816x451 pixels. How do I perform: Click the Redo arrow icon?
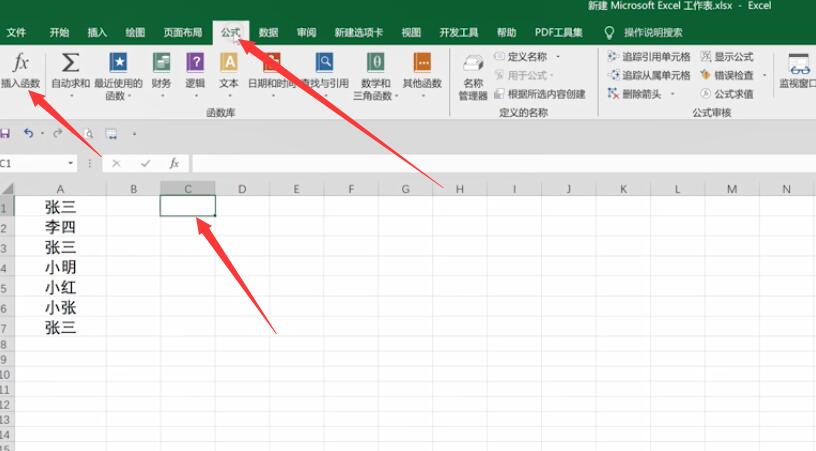pyautogui.click(x=58, y=134)
